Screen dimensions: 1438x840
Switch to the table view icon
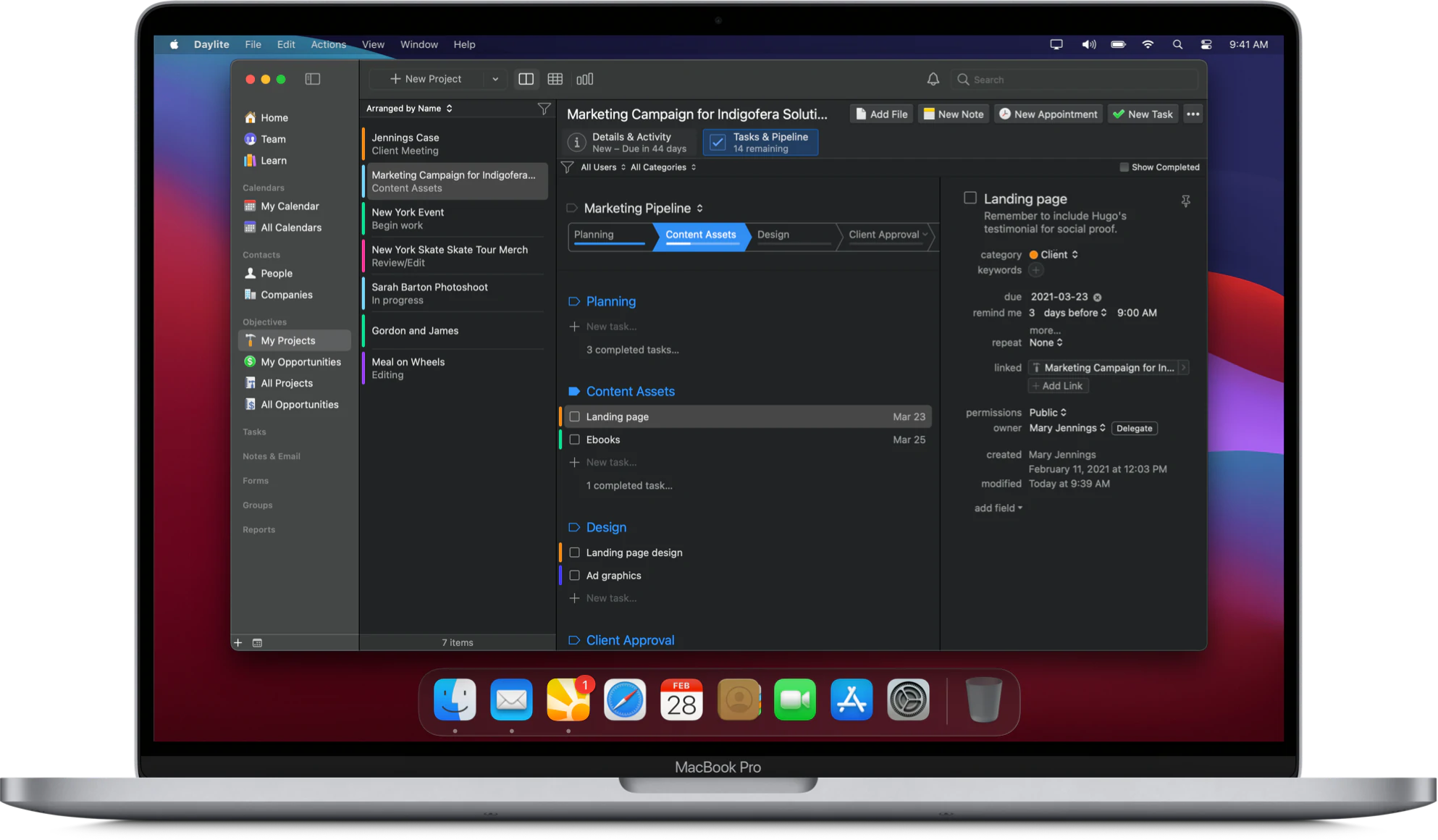click(555, 79)
